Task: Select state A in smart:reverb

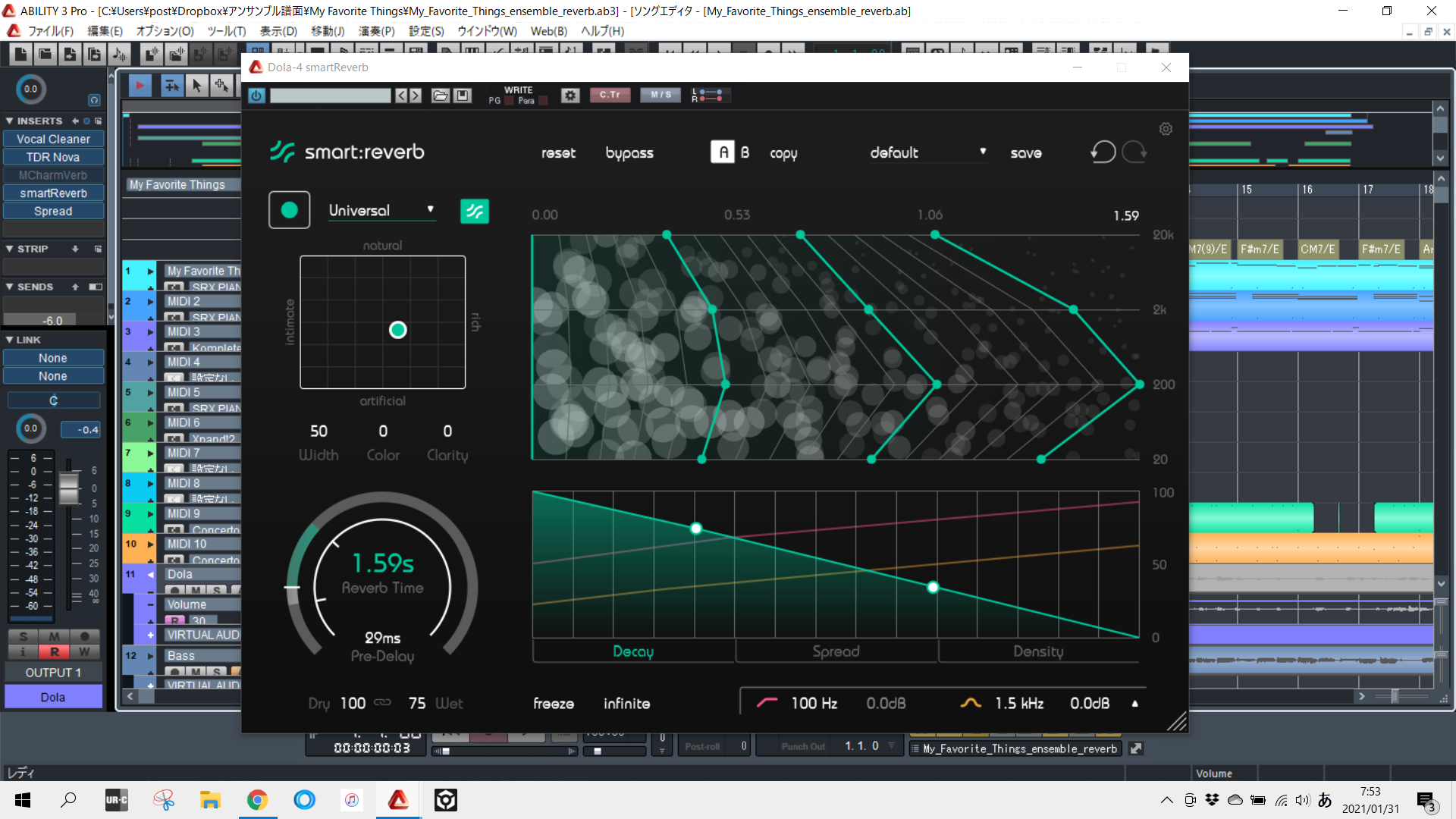Action: click(x=723, y=152)
